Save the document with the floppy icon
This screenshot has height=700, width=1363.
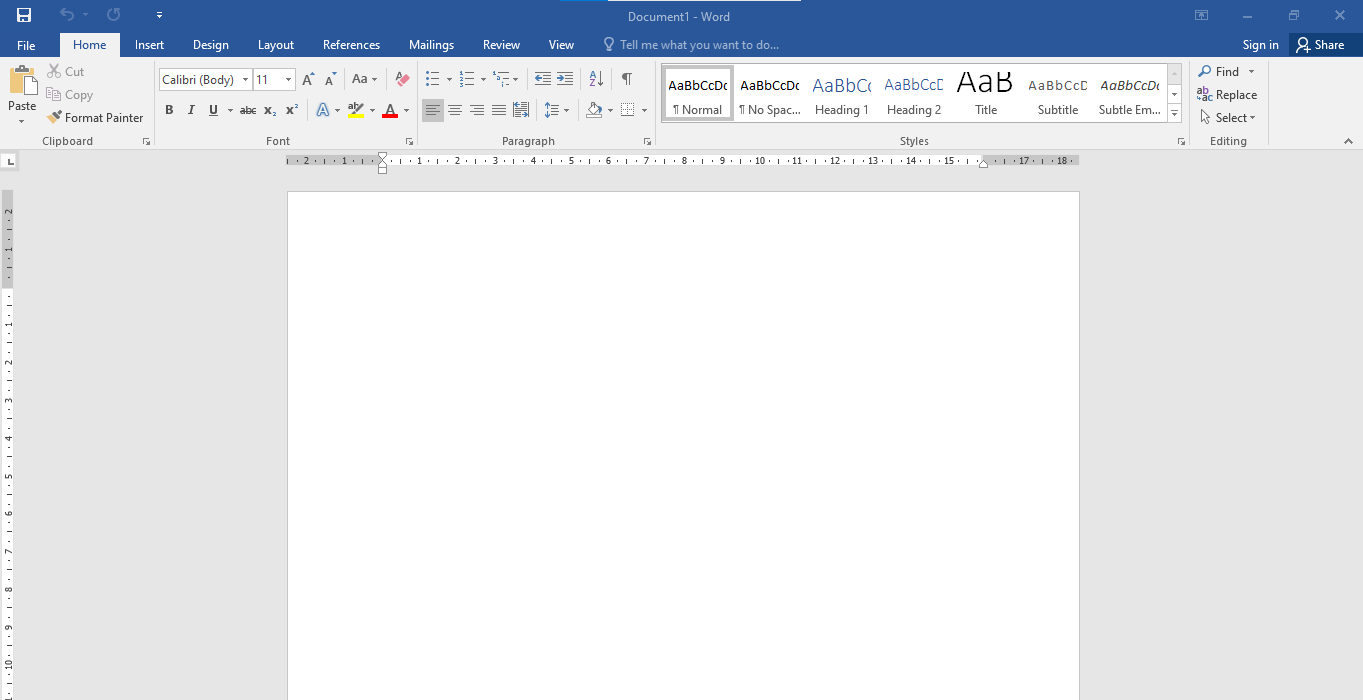point(24,15)
